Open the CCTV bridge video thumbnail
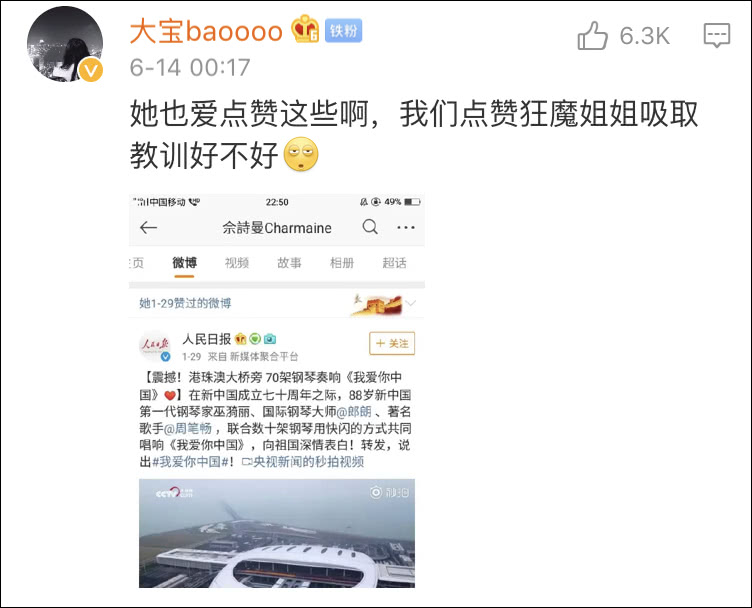This screenshot has height=608, width=752. click(x=277, y=533)
